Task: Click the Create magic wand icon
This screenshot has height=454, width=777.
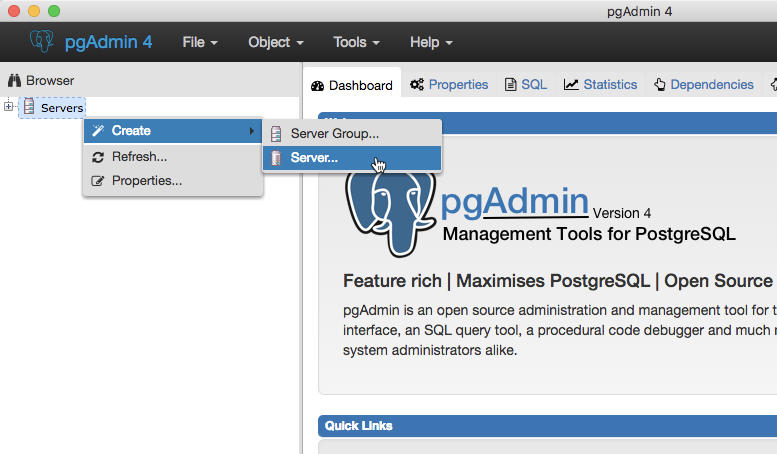Action: [x=98, y=130]
